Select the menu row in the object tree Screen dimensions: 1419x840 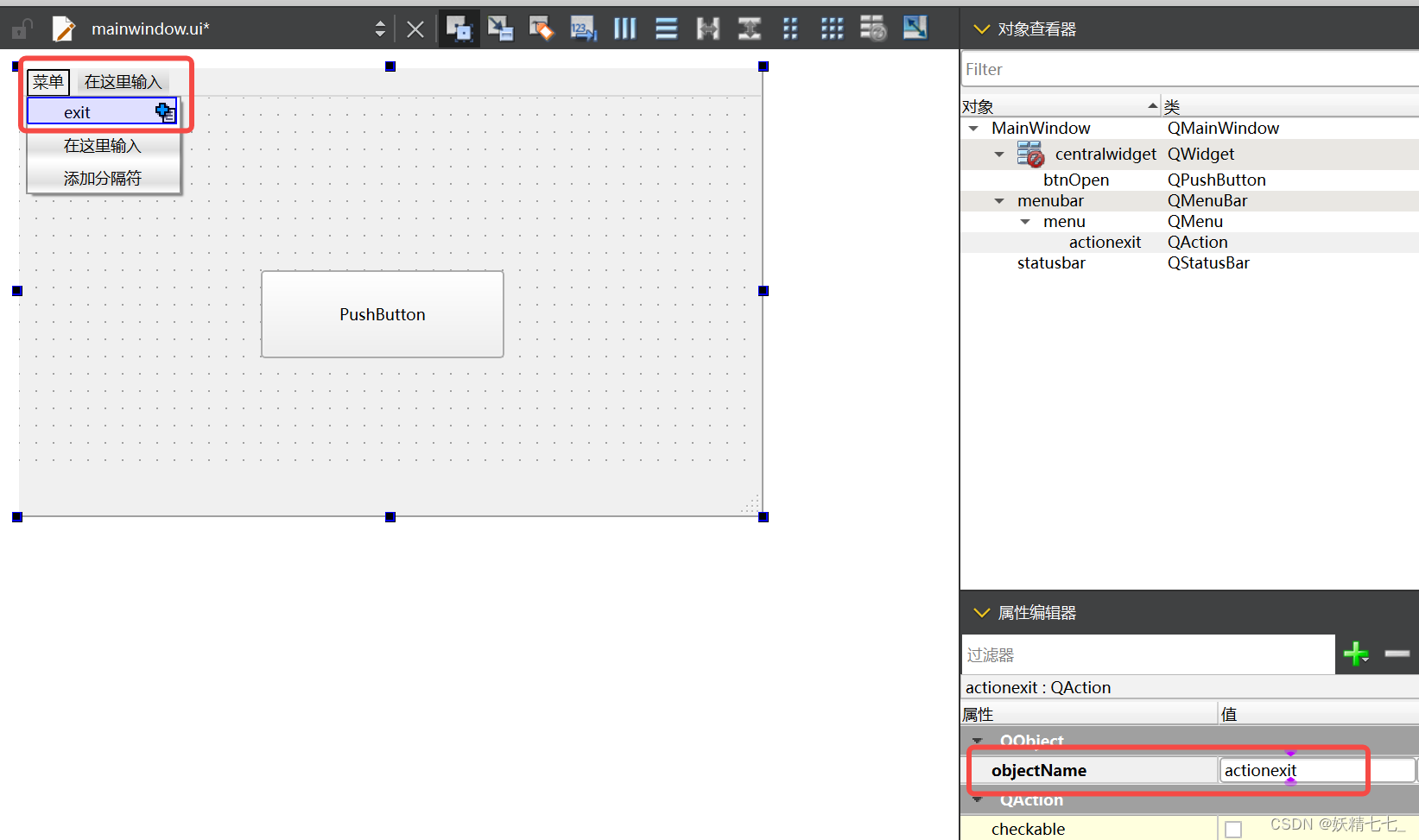[x=1064, y=221]
